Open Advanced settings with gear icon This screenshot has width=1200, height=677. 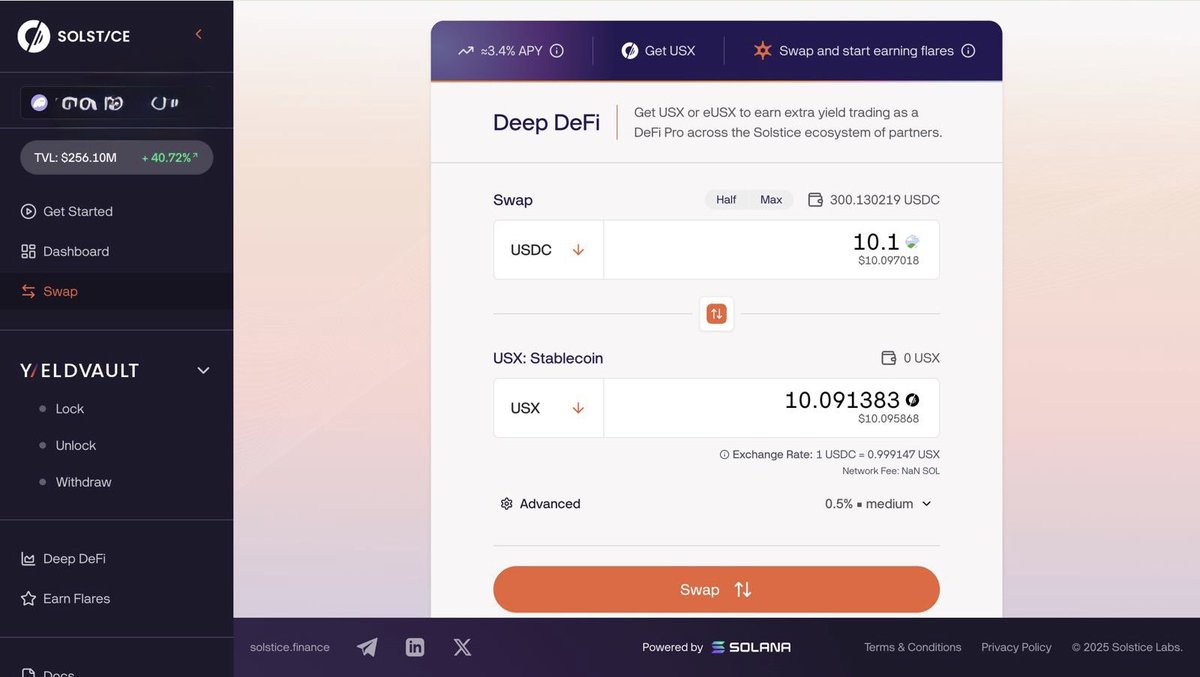[x=540, y=504]
